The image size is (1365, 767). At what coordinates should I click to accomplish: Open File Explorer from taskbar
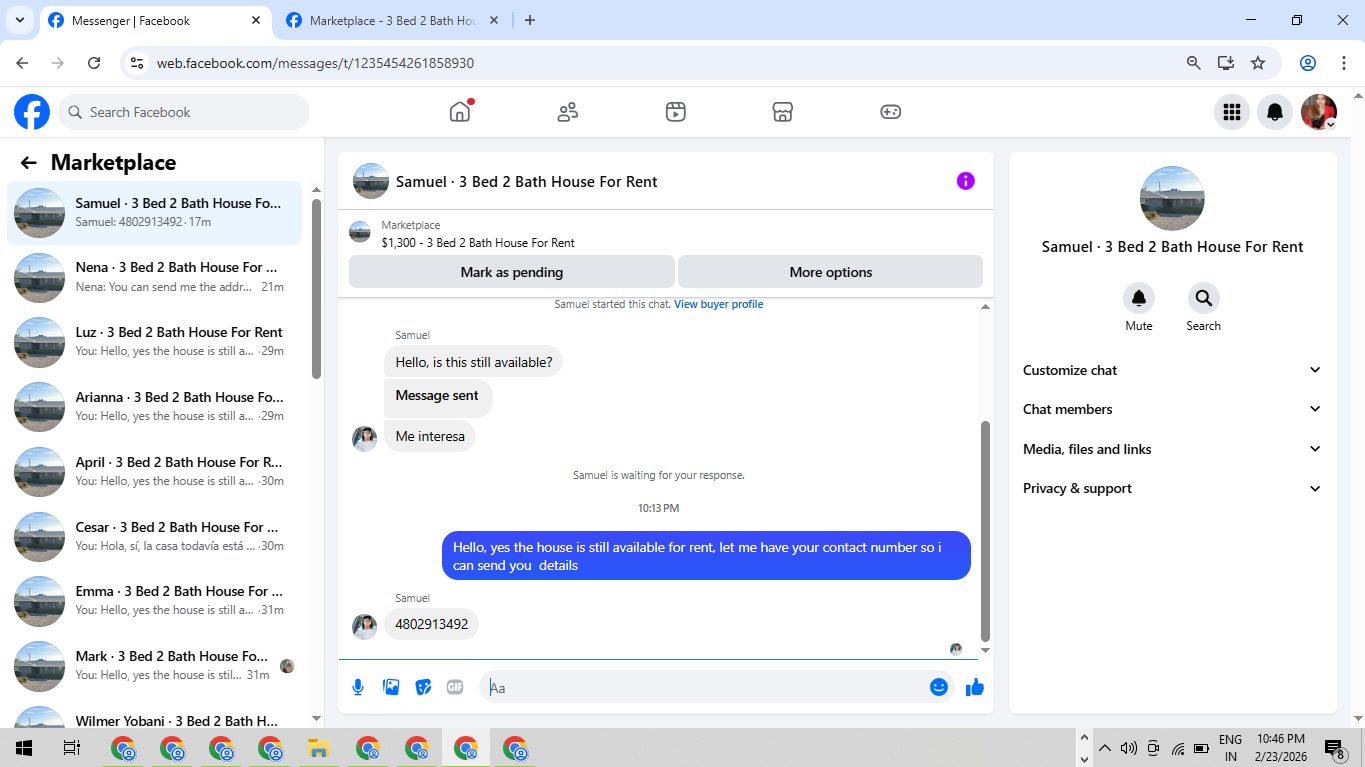click(318, 748)
